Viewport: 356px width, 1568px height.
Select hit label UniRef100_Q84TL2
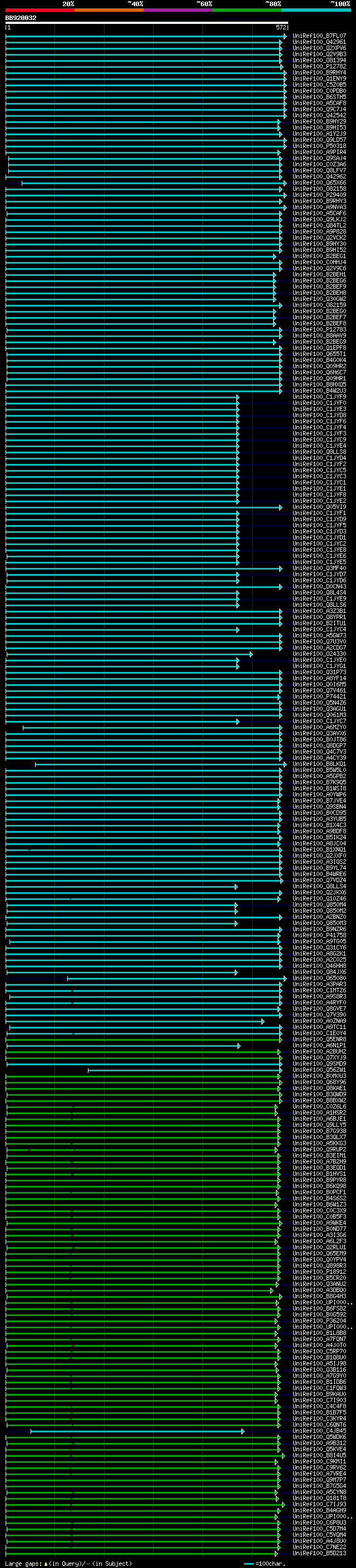[319, 226]
